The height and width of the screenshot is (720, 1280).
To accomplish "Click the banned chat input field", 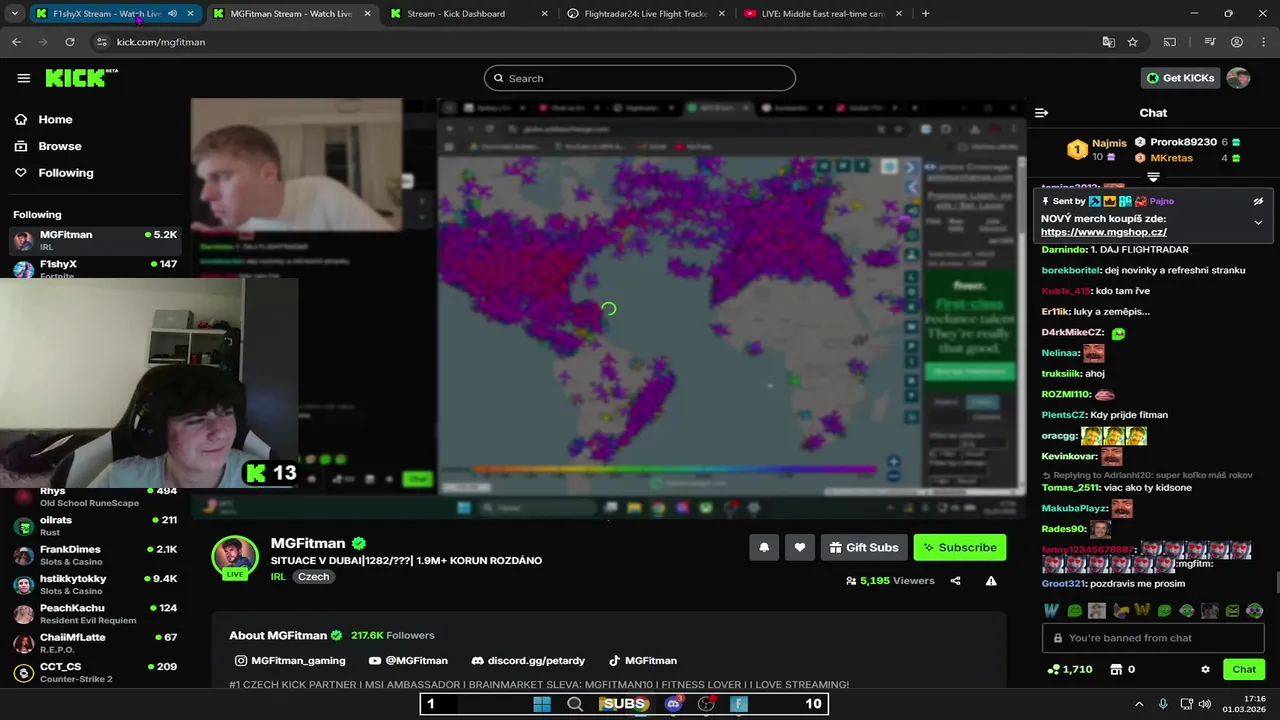I will [x=1153, y=638].
